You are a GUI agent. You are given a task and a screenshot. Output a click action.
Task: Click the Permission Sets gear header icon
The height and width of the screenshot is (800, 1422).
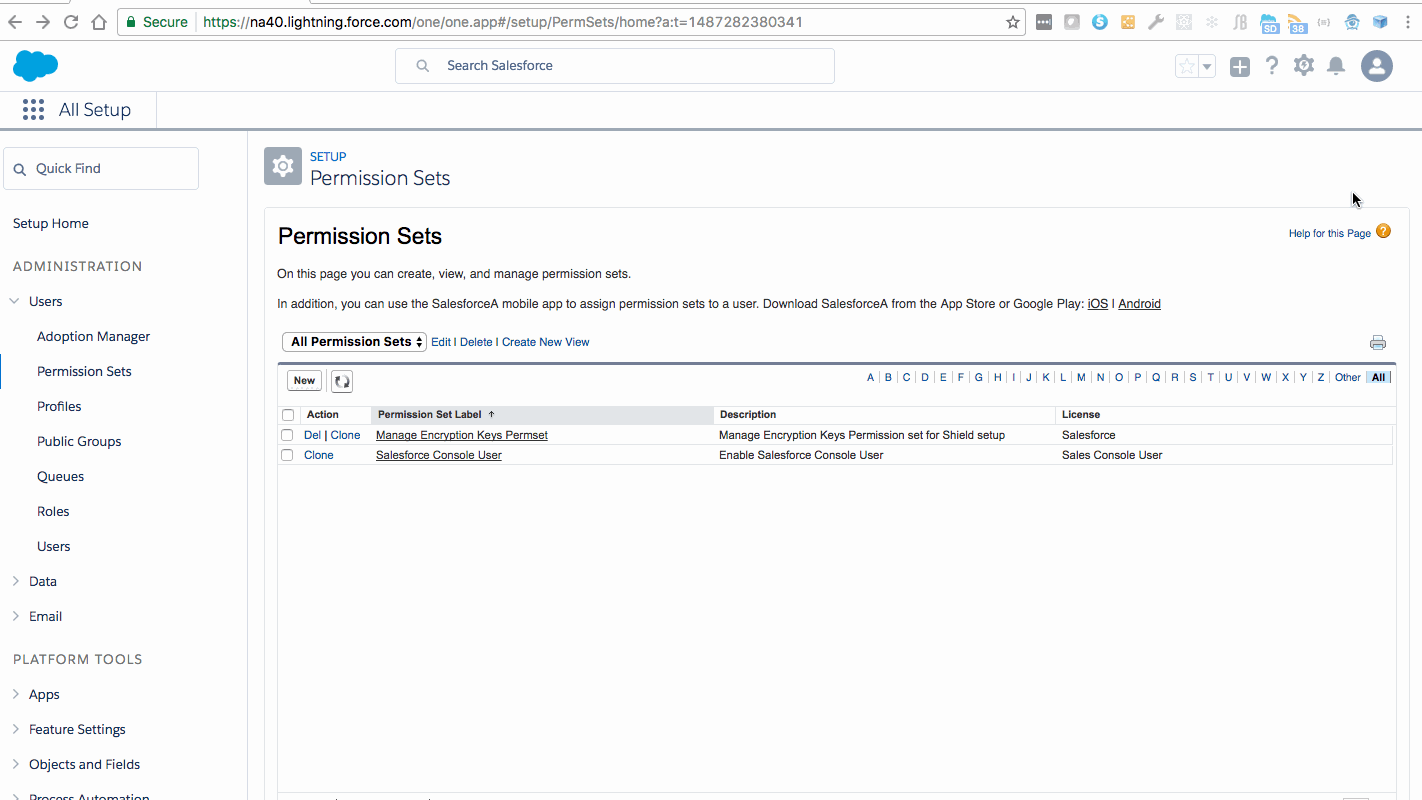coord(283,166)
